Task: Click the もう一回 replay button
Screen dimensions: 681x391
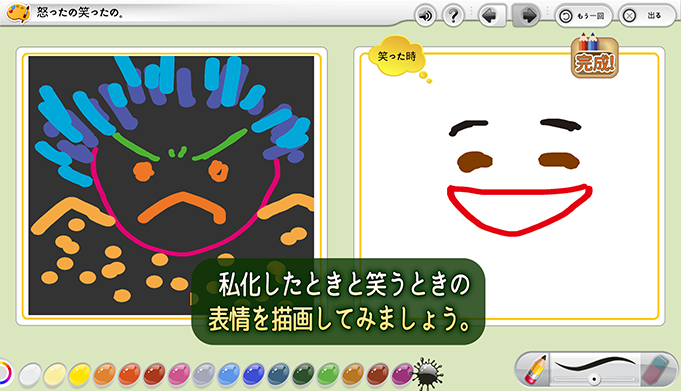Action: click(583, 16)
